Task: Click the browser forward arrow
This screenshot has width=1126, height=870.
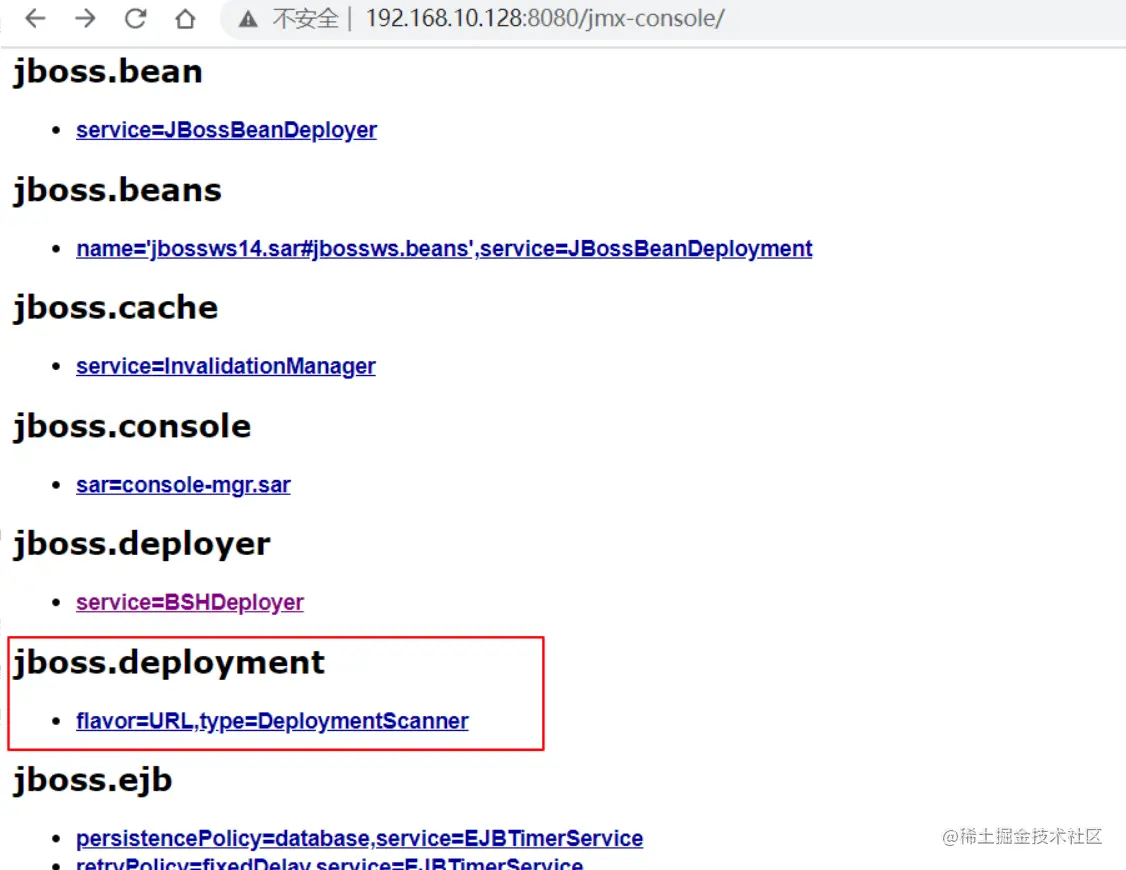Action: coord(85,18)
